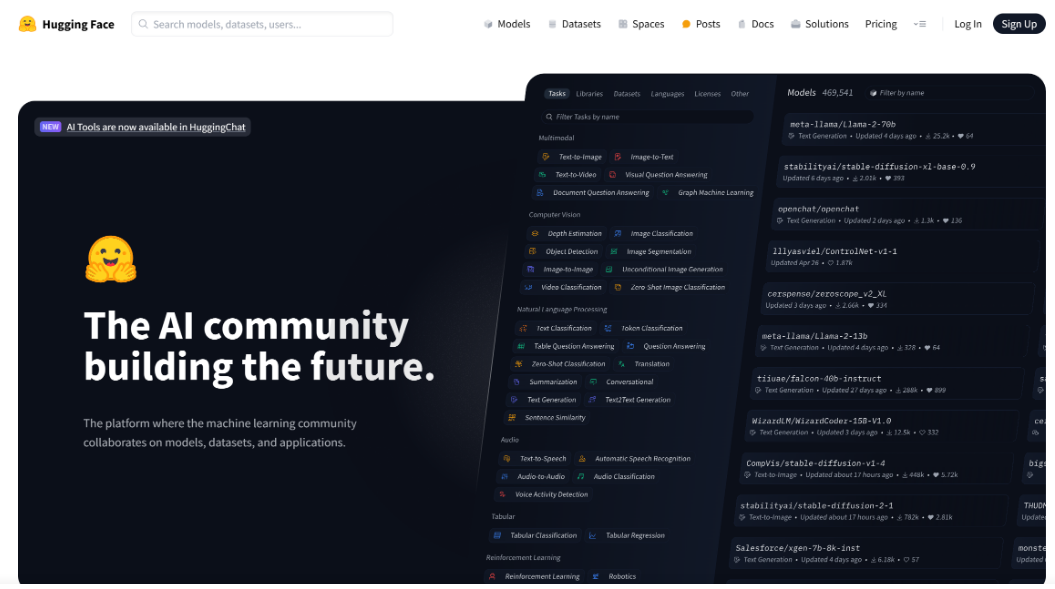Select the meta-llama/Llama-2-70b model card
Viewport: 1055px width, 589px height.
click(x=914, y=129)
